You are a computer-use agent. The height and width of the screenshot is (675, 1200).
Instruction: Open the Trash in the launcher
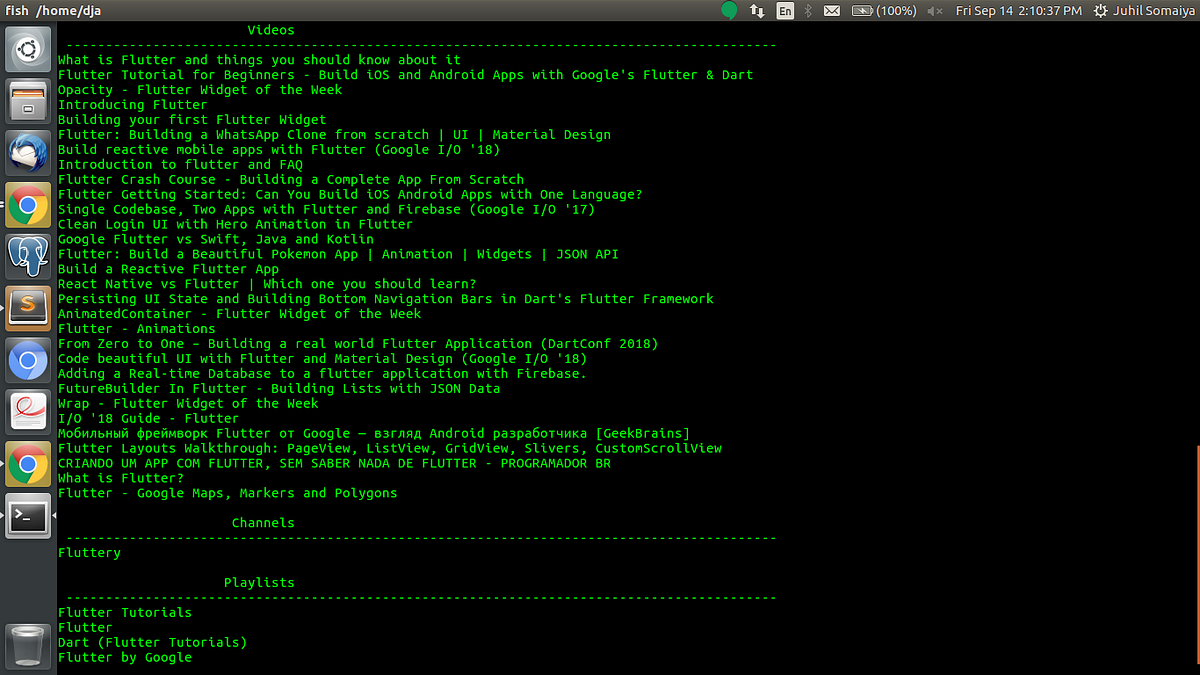tap(28, 646)
